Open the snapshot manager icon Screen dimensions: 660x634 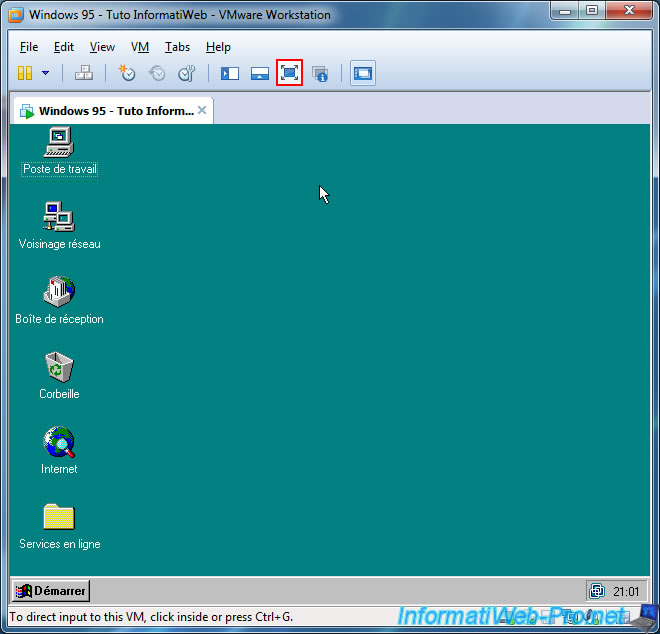click(x=186, y=73)
